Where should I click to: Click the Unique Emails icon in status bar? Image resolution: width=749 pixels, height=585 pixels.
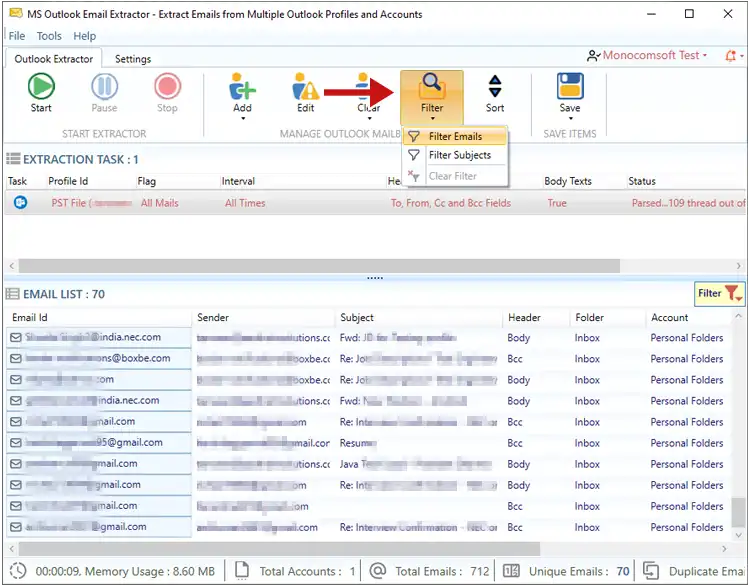click(x=511, y=571)
